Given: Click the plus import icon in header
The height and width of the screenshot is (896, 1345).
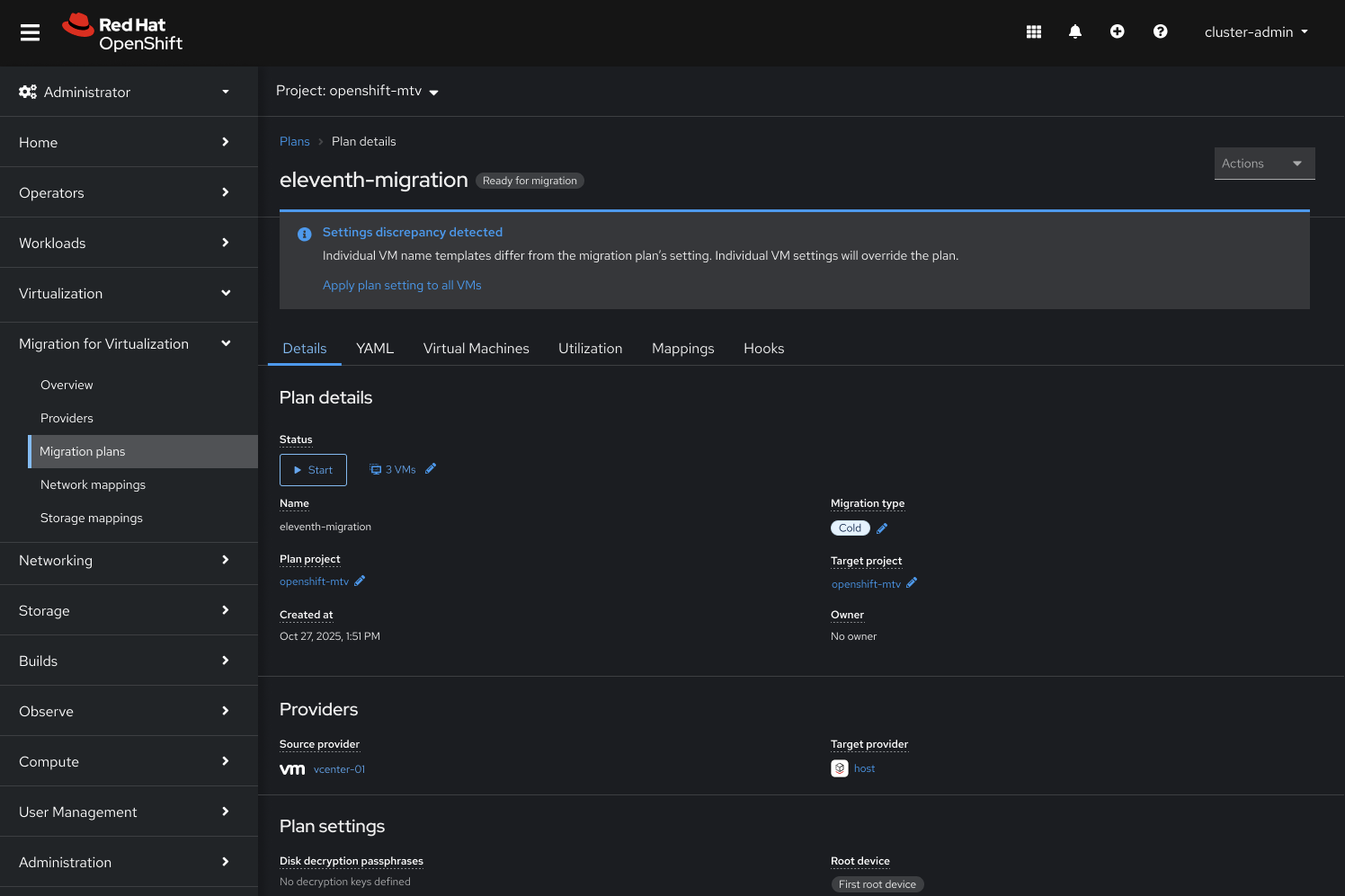Looking at the screenshot, I should pos(1117,31).
